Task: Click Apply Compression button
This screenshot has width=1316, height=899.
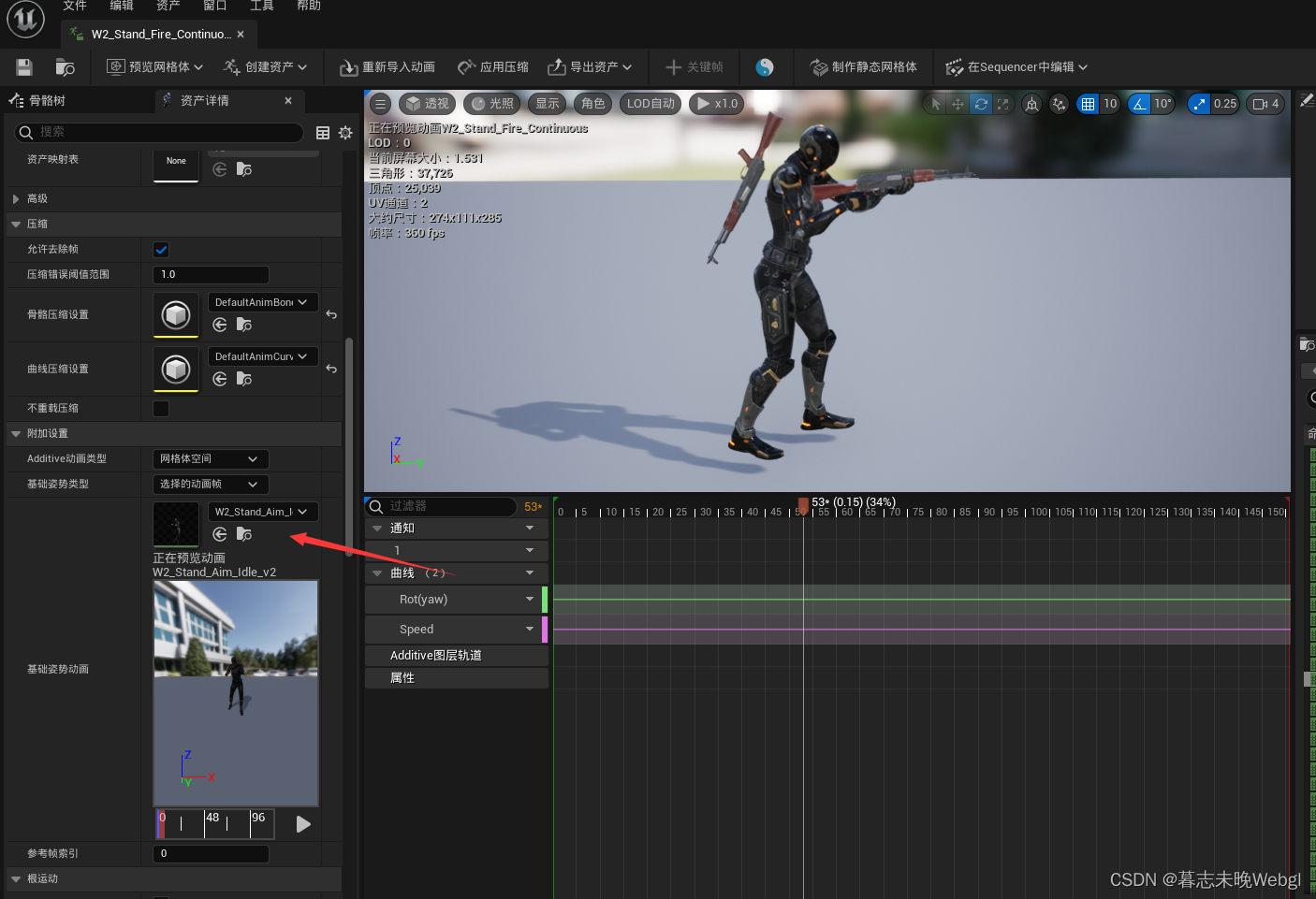Action: [x=492, y=67]
